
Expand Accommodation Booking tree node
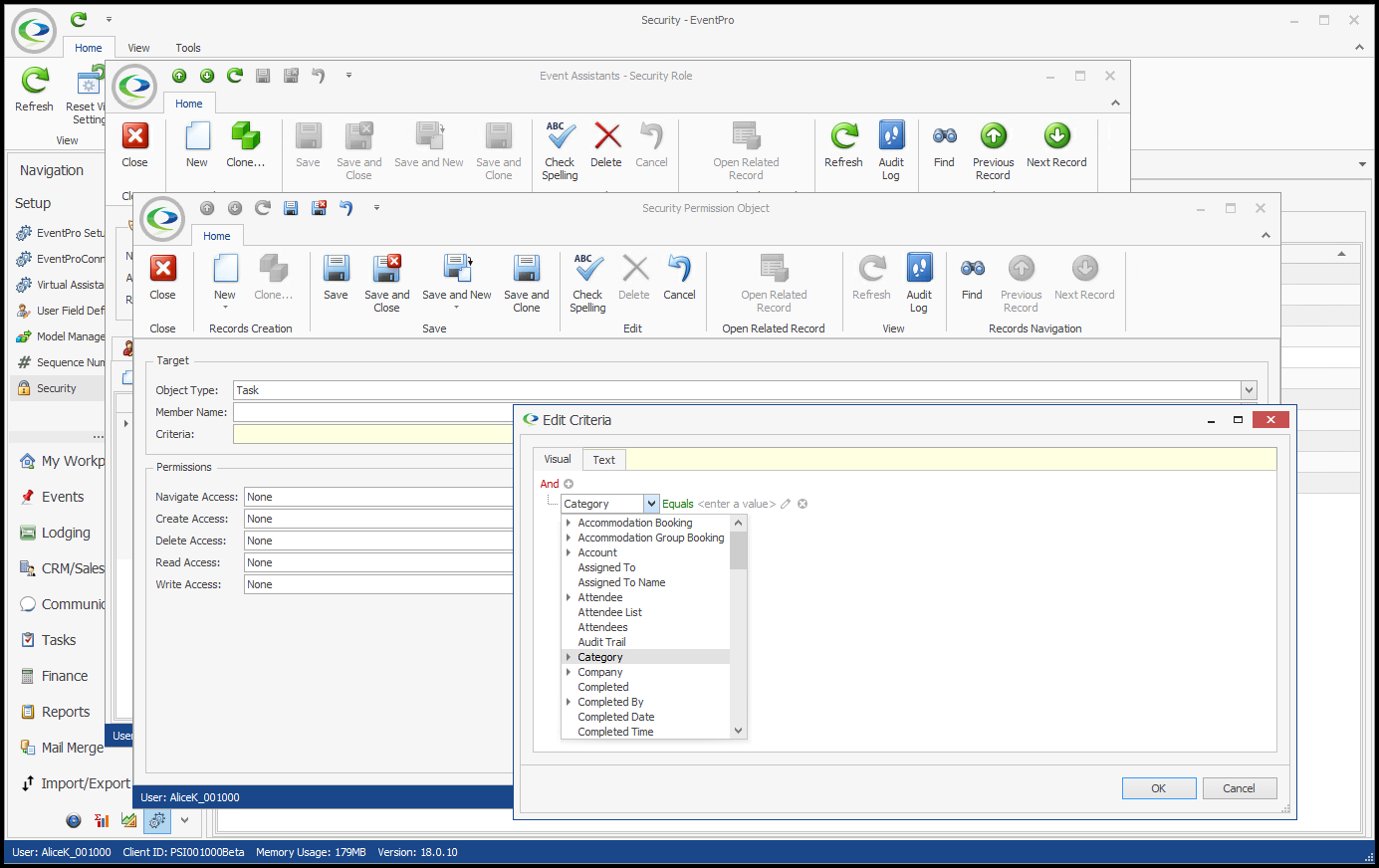click(x=569, y=523)
